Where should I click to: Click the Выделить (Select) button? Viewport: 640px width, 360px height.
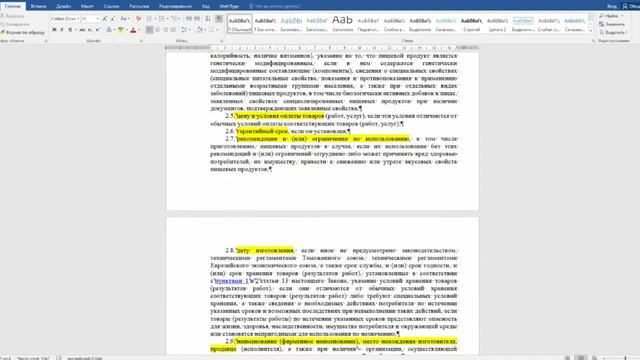[613, 32]
